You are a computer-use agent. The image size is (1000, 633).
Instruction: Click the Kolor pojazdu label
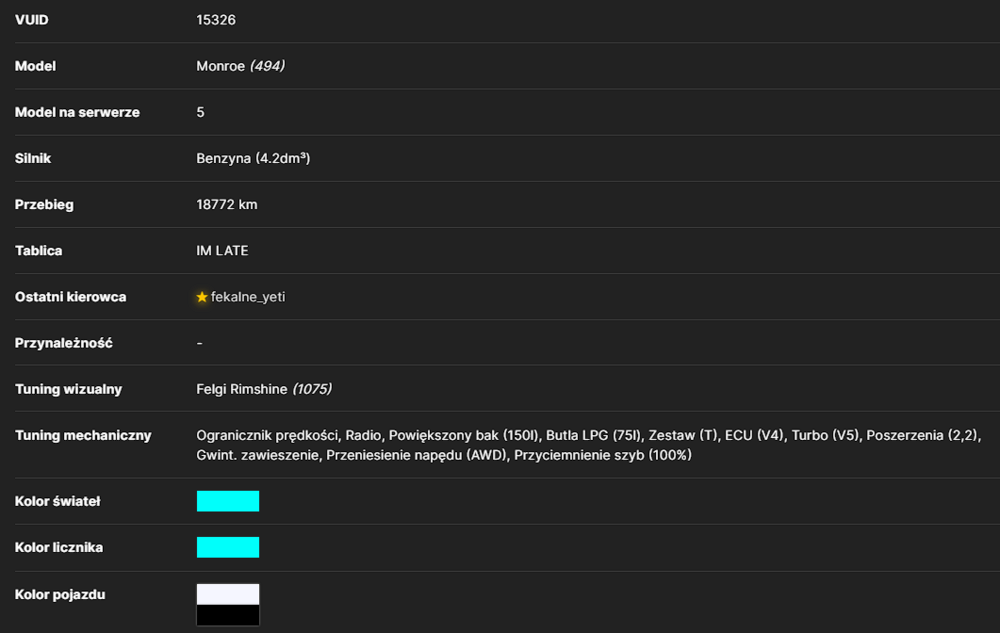[x=60, y=594]
